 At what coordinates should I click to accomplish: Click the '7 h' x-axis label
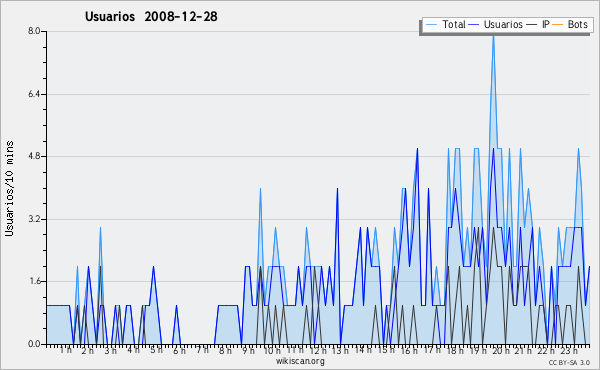click(202, 350)
